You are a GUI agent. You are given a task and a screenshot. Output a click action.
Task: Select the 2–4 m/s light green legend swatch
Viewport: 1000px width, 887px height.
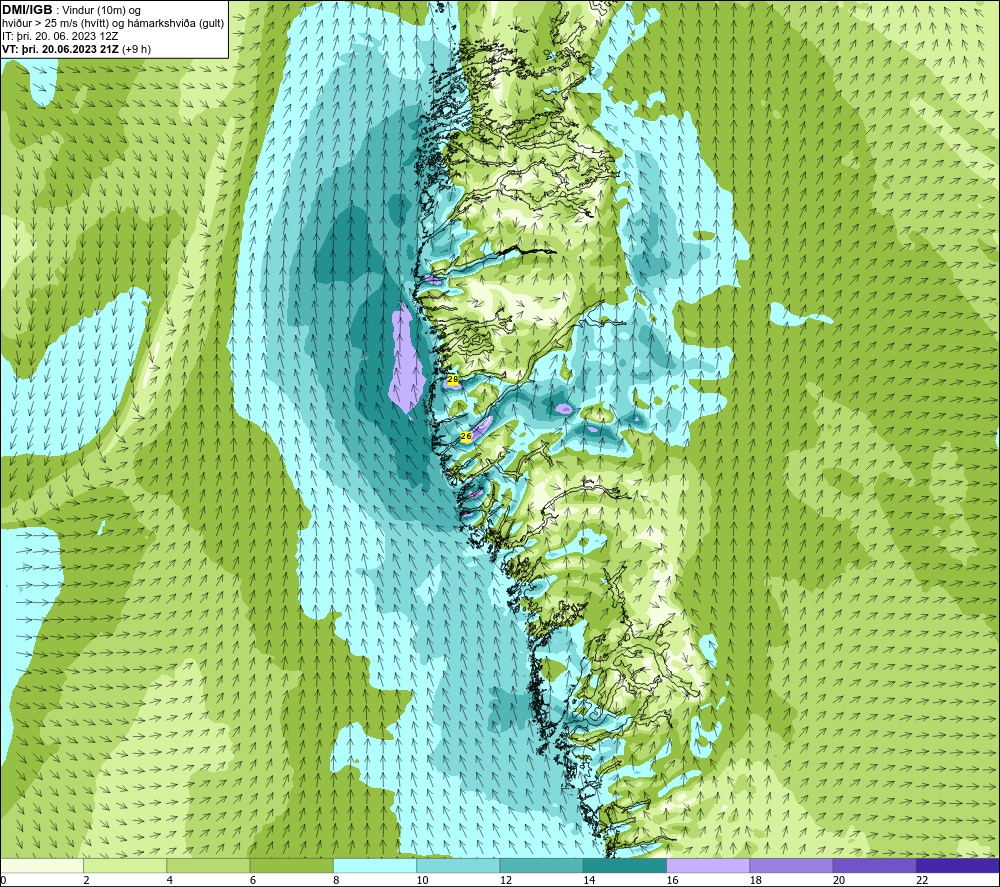click(x=125, y=865)
